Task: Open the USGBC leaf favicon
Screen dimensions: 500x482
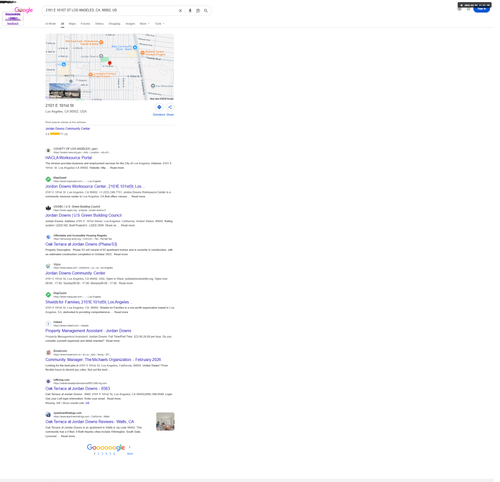Action: click(x=48, y=208)
